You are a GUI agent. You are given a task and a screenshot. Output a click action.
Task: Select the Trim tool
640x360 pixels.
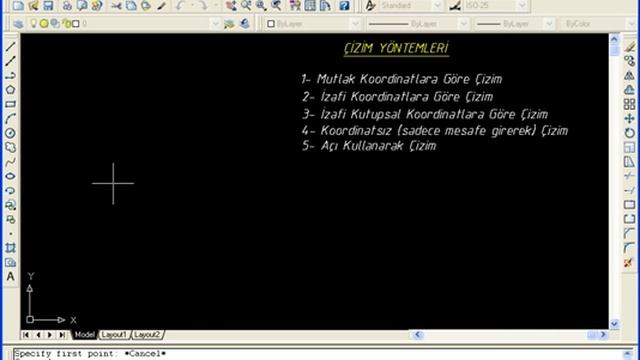(x=629, y=176)
